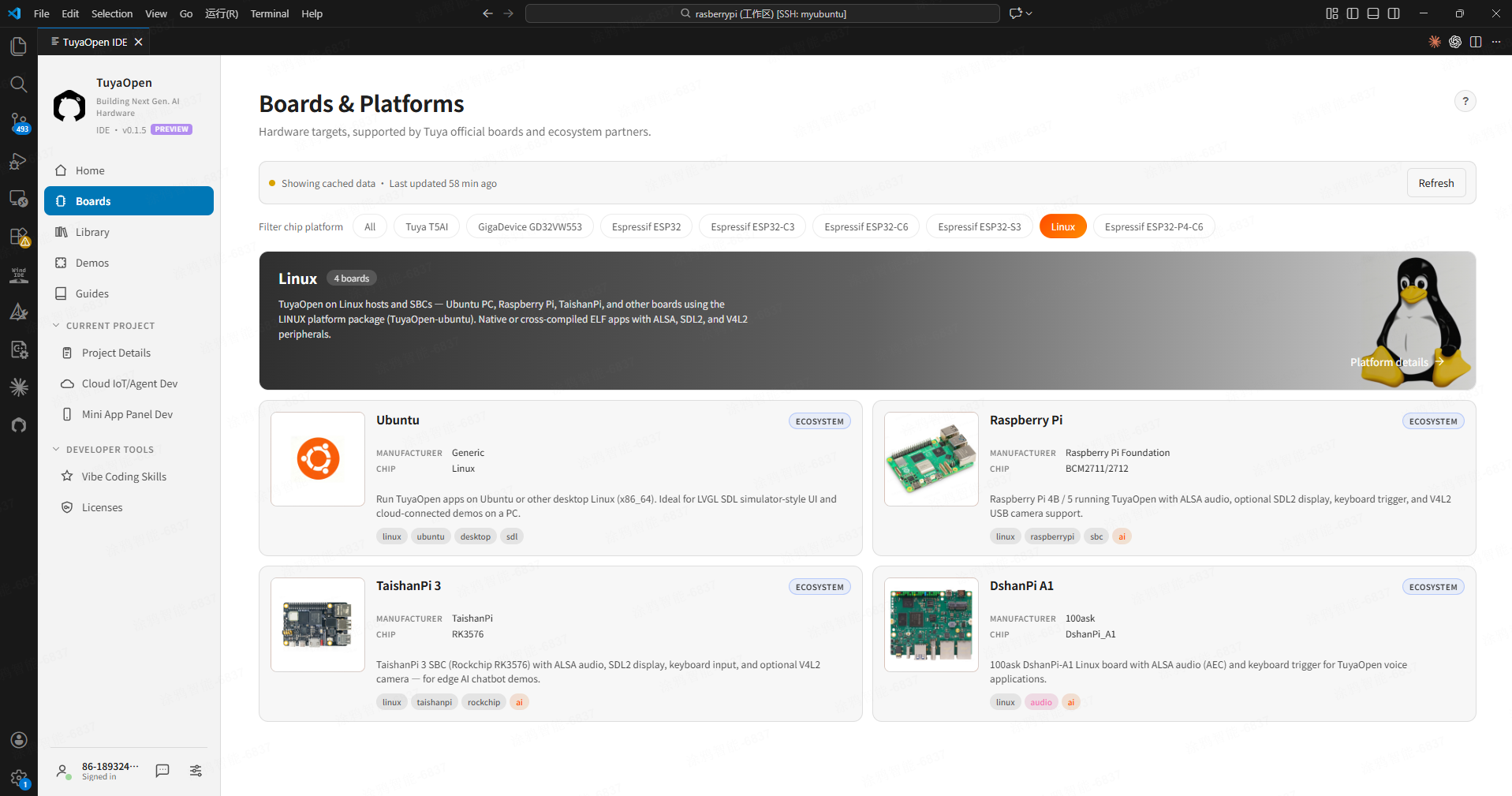Toggle the primary side bar

[1353, 13]
